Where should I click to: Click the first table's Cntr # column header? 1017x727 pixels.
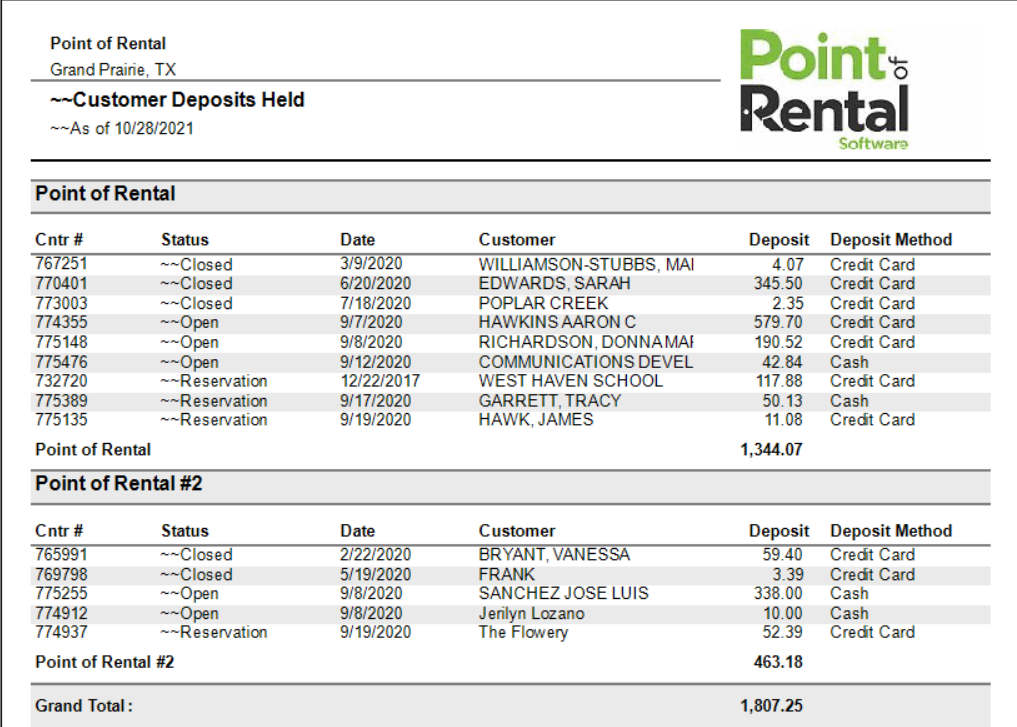point(58,240)
